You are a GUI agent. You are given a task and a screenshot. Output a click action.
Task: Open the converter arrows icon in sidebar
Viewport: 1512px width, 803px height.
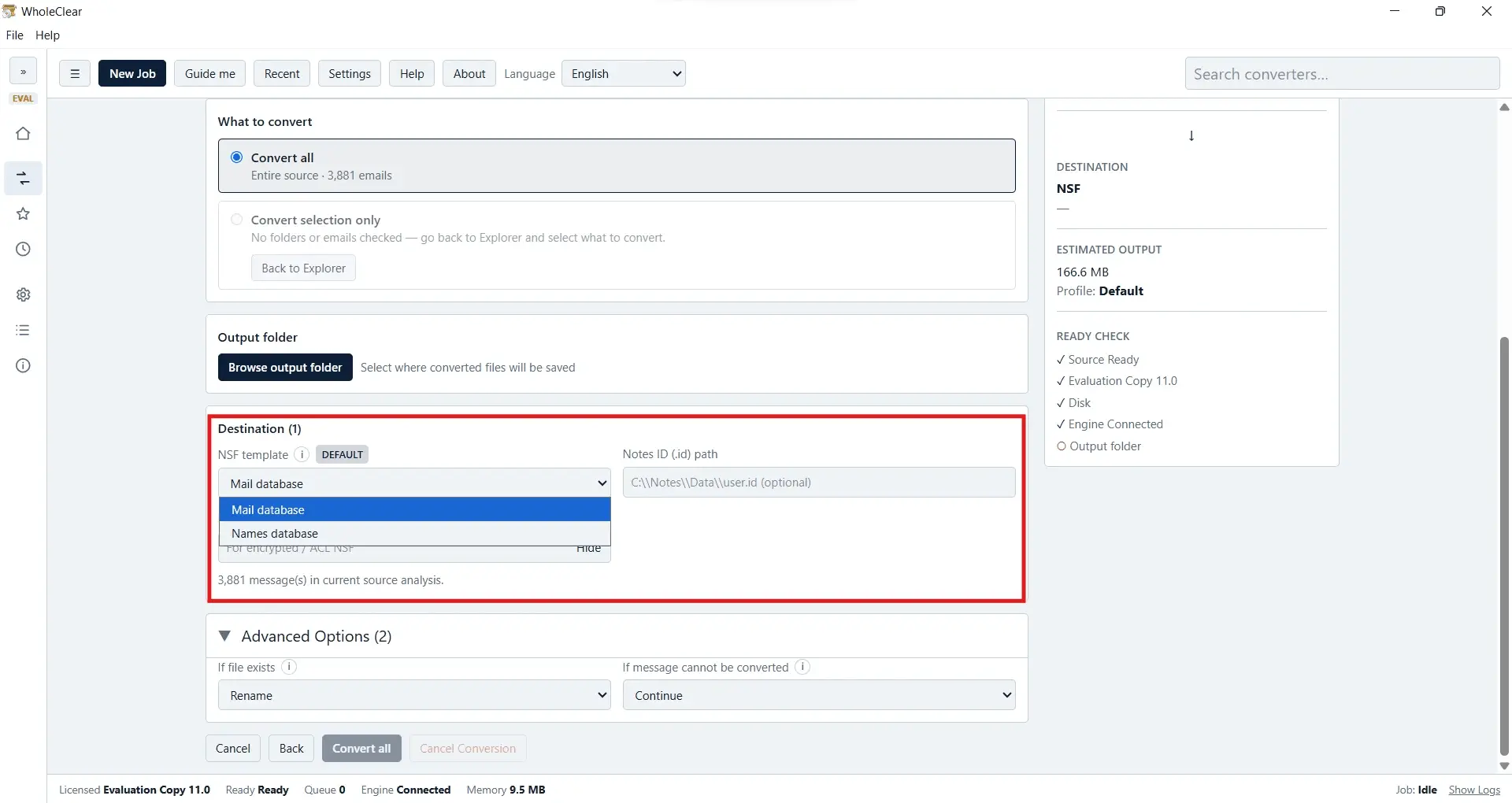pyautogui.click(x=23, y=179)
